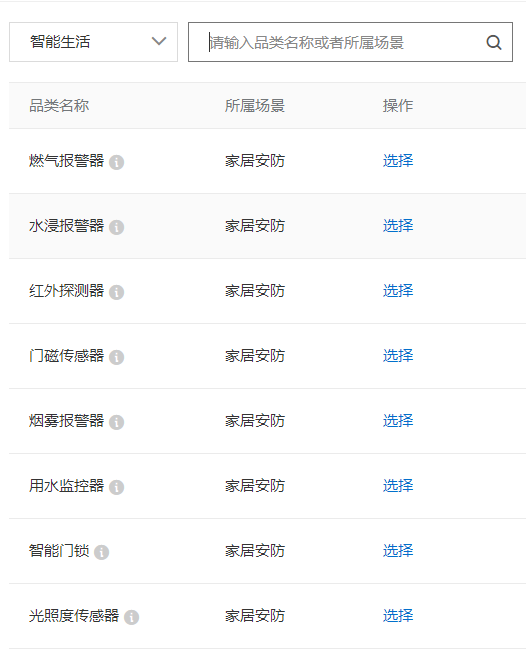Click 家居安防 in the 烟雾报警器 row

point(255,421)
